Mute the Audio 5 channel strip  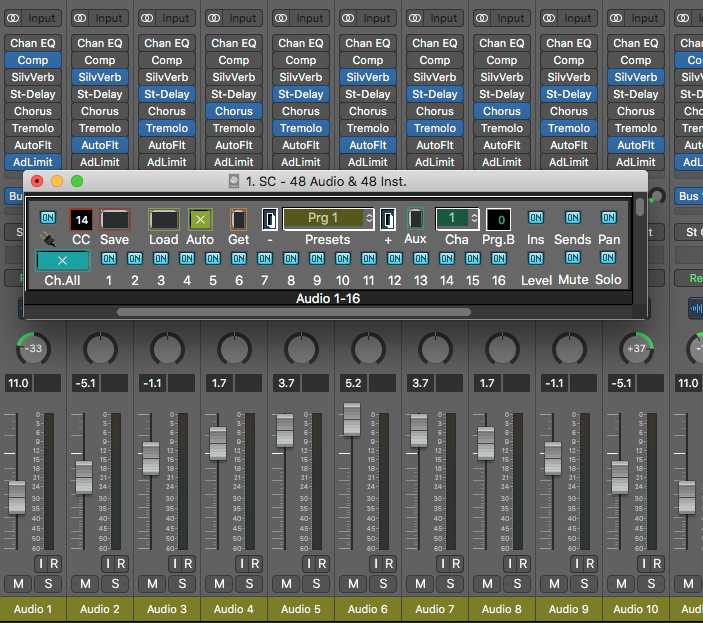pyautogui.click(x=286, y=584)
